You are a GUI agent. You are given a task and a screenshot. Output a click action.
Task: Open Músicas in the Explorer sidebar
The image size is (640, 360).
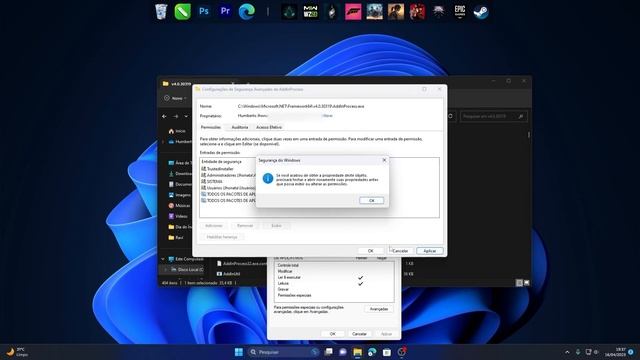[x=179, y=206]
